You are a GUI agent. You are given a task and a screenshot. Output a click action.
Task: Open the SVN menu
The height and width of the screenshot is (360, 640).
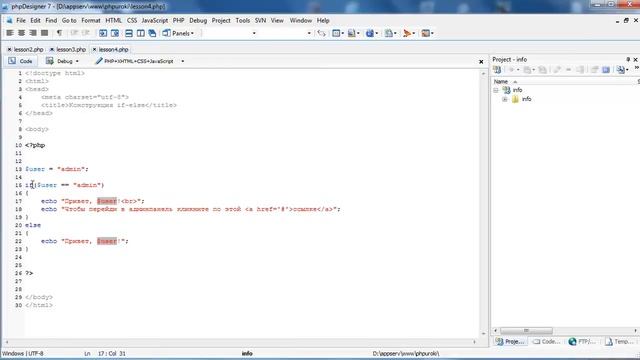click(x=260, y=20)
